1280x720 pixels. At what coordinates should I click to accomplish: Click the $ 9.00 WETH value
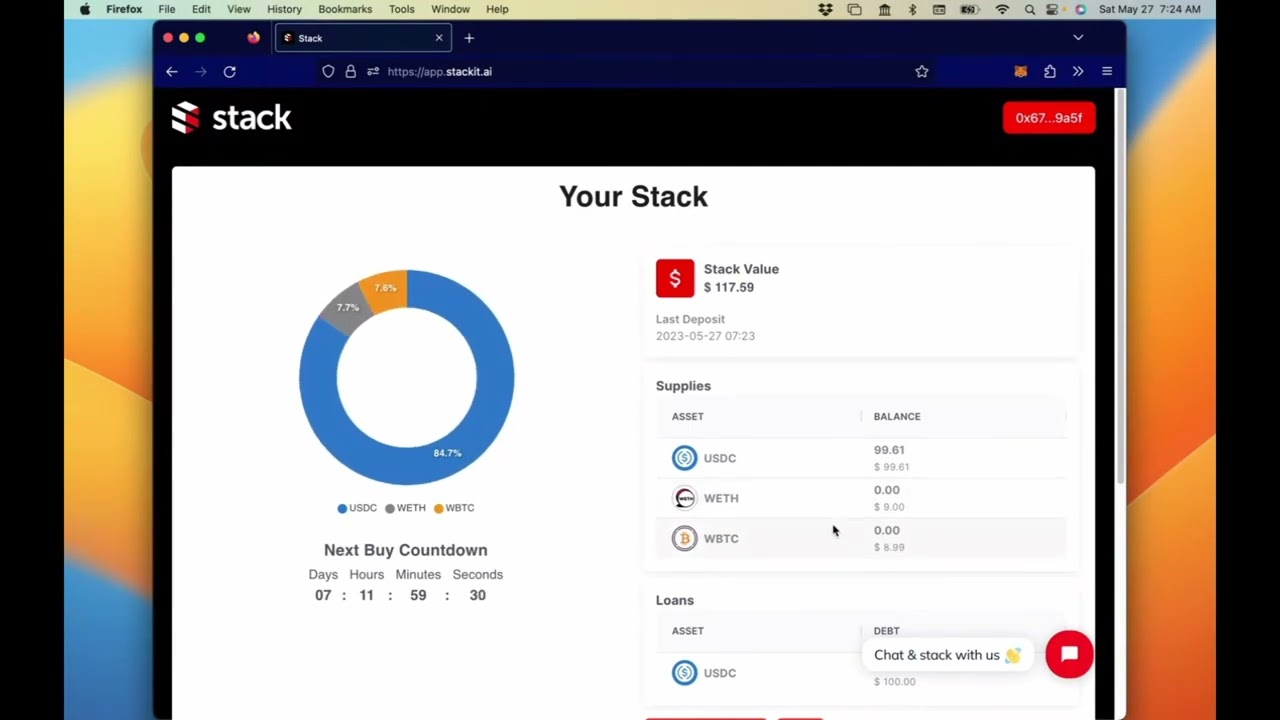[889, 507]
